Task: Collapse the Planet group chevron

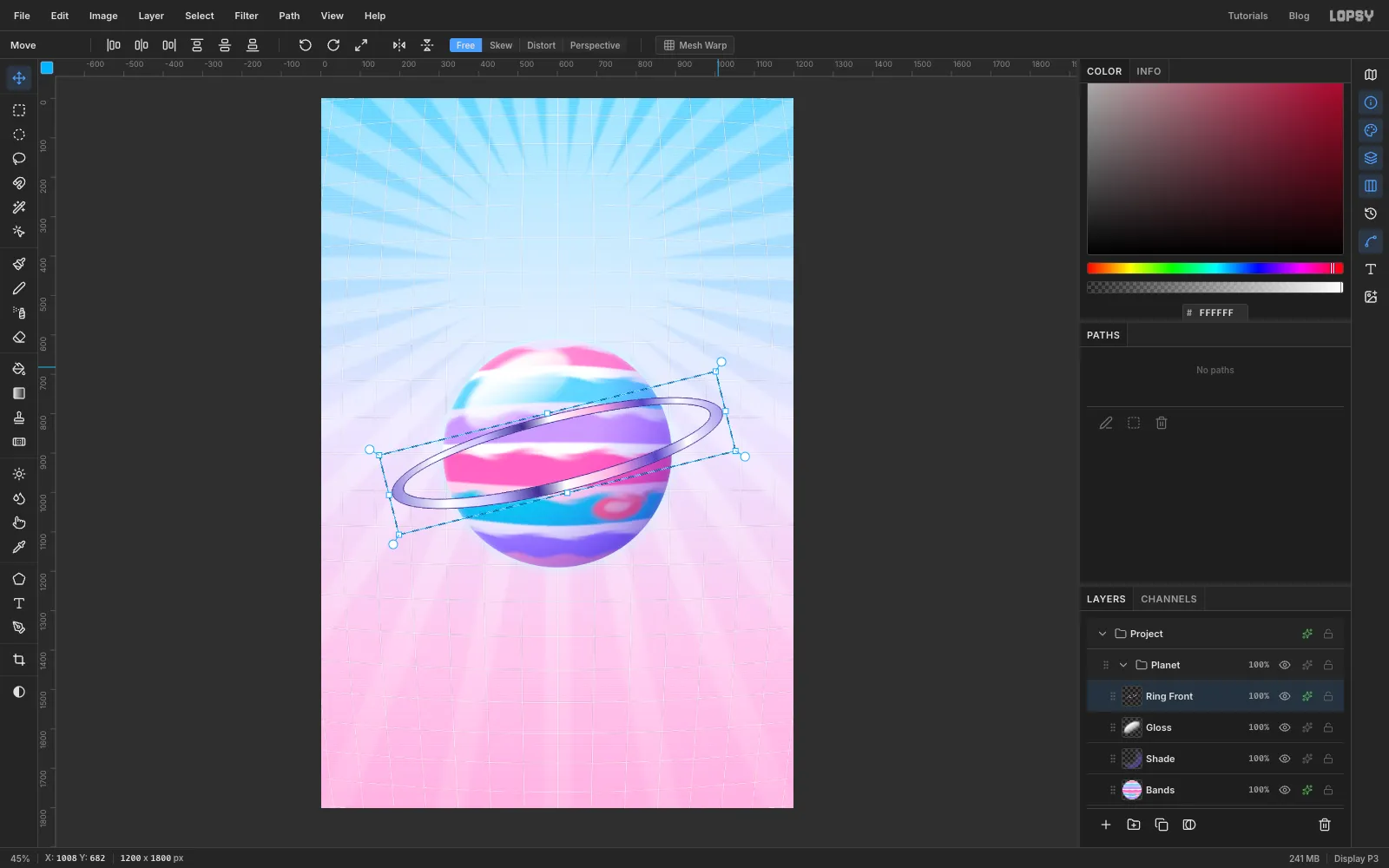Action: pyautogui.click(x=1123, y=665)
